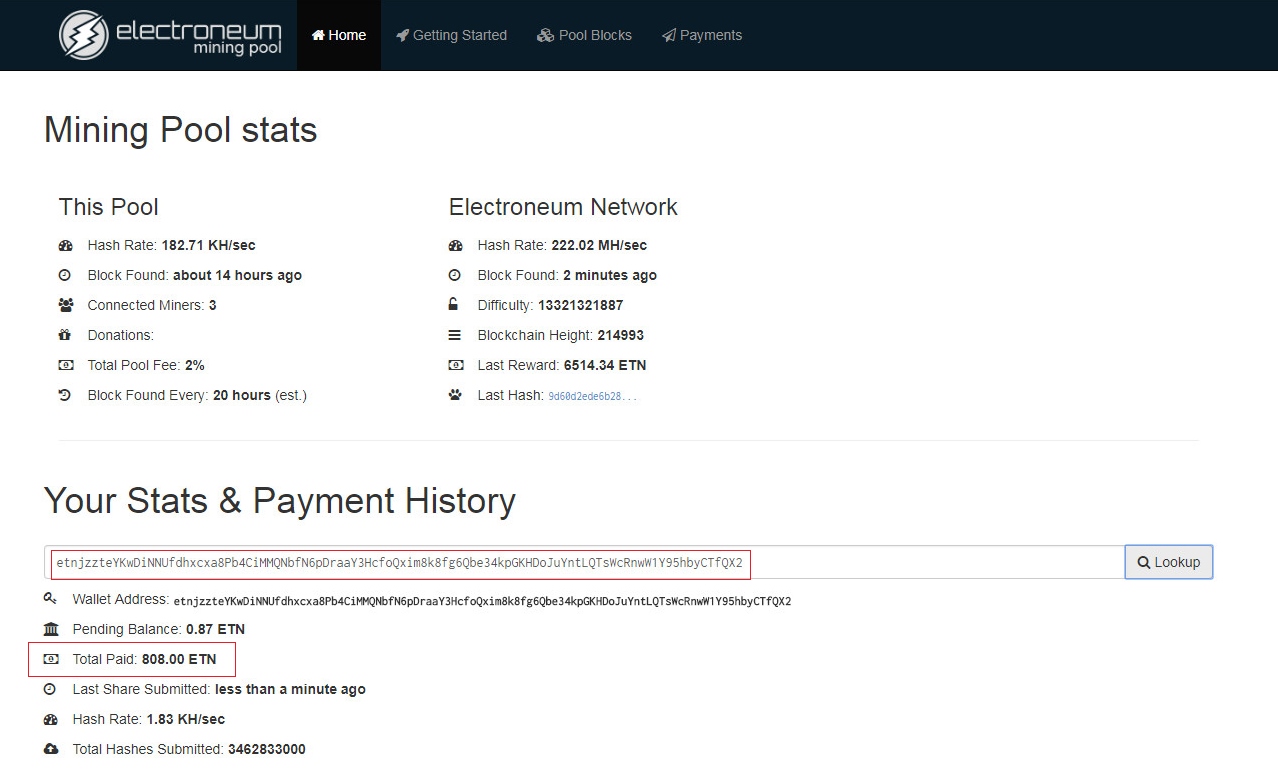1278x780 pixels.
Task: Click the paper plane icon beside Payments
Action: pyautogui.click(x=669, y=35)
